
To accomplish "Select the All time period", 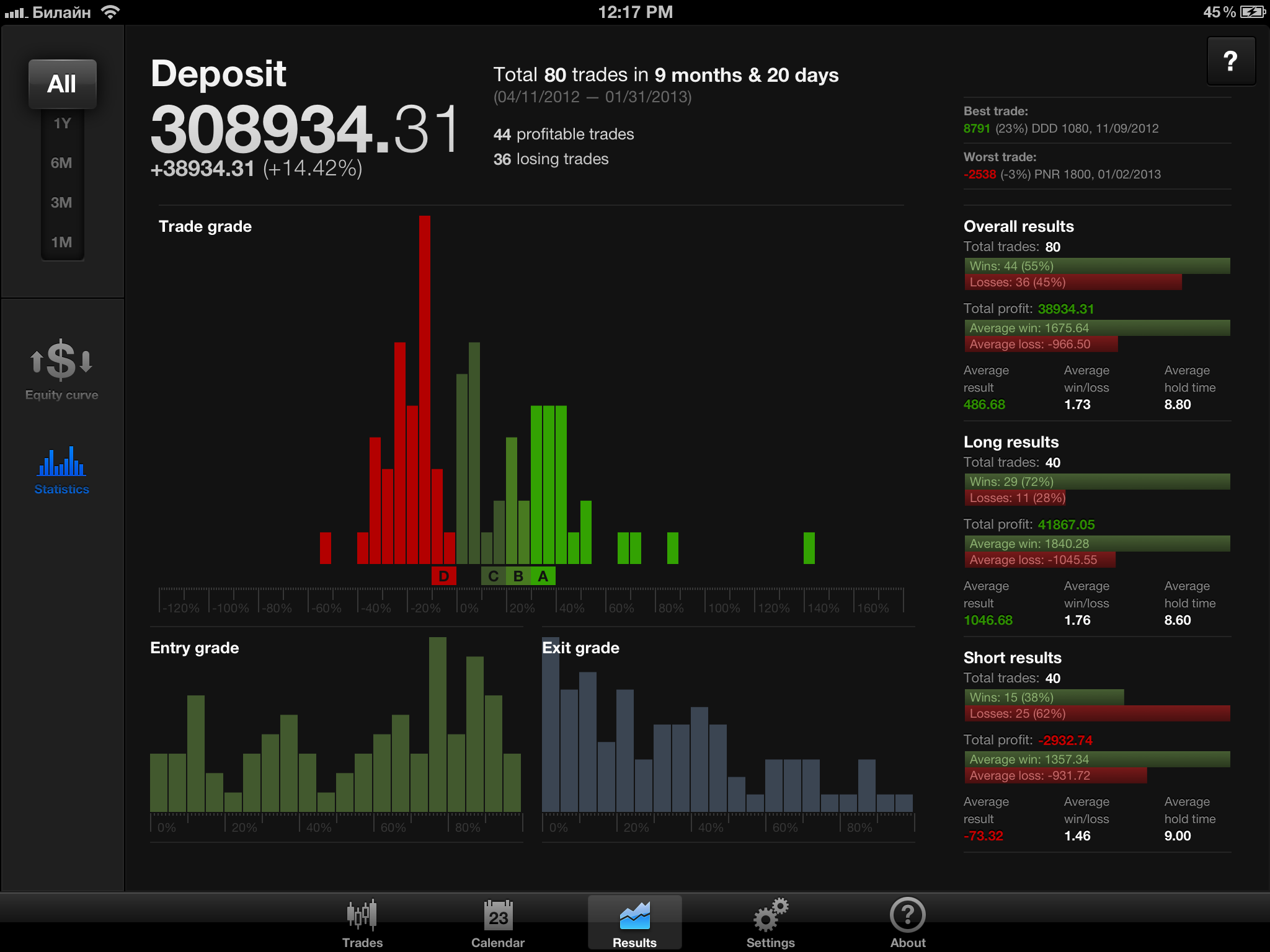I will tap(62, 84).
